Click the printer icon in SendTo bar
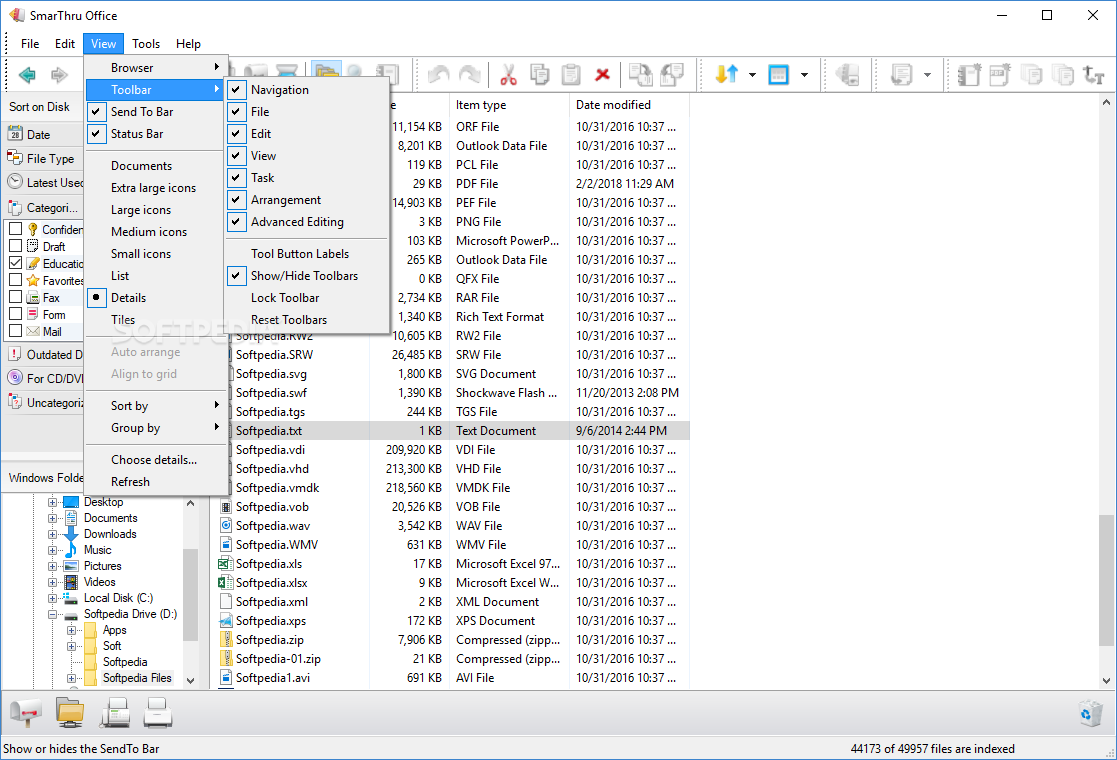Screen dimensions: 1117x760 click(x=157, y=713)
